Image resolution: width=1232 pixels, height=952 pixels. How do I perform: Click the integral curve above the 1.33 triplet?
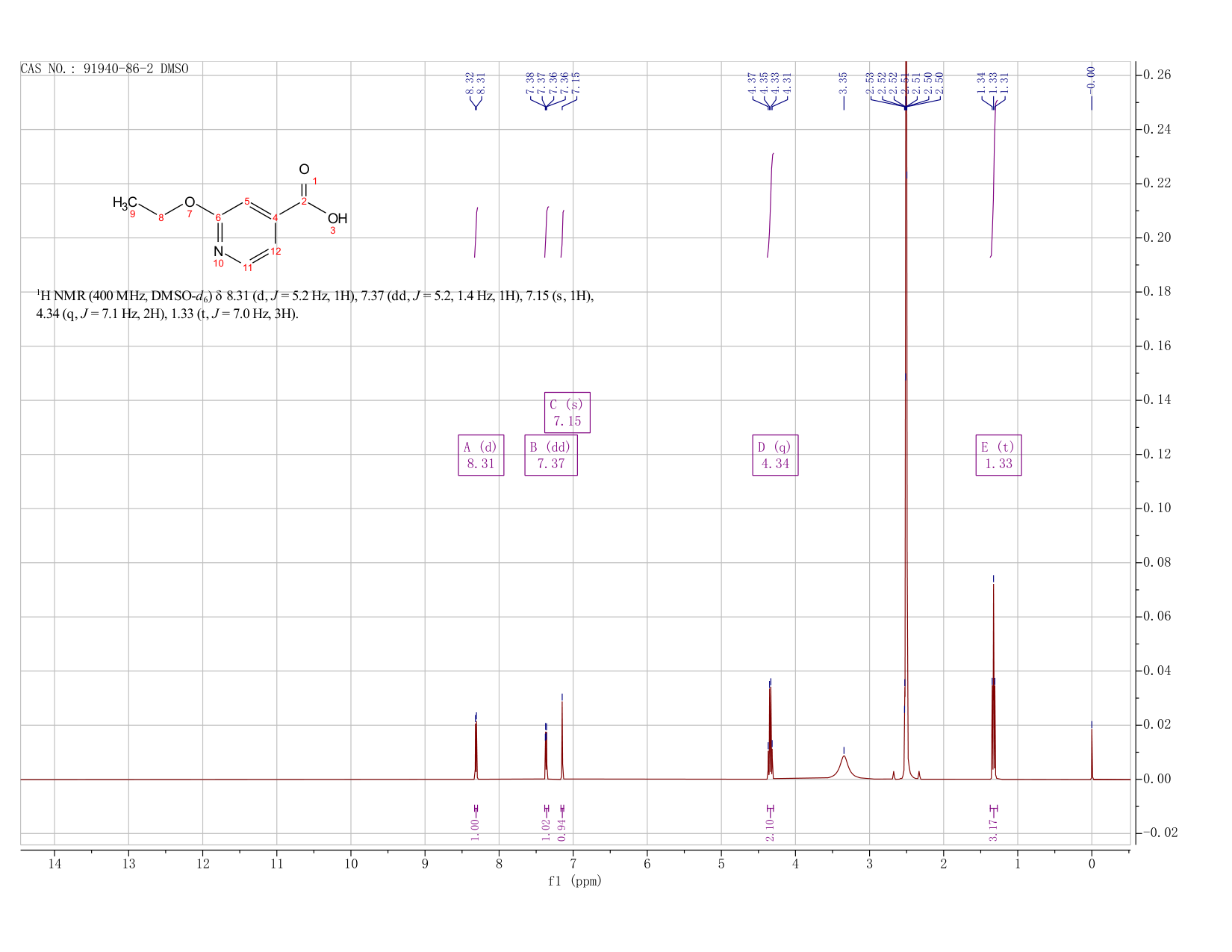coord(993,179)
